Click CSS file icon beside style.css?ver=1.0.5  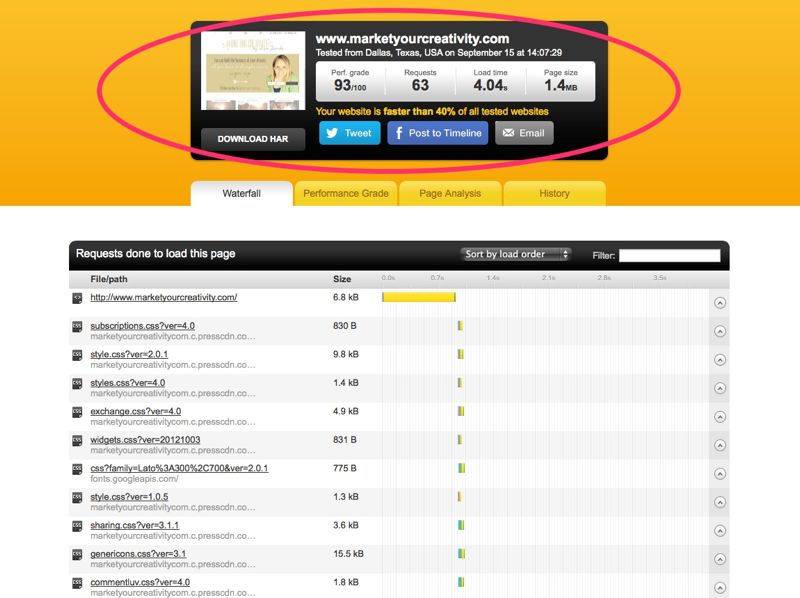77,498
